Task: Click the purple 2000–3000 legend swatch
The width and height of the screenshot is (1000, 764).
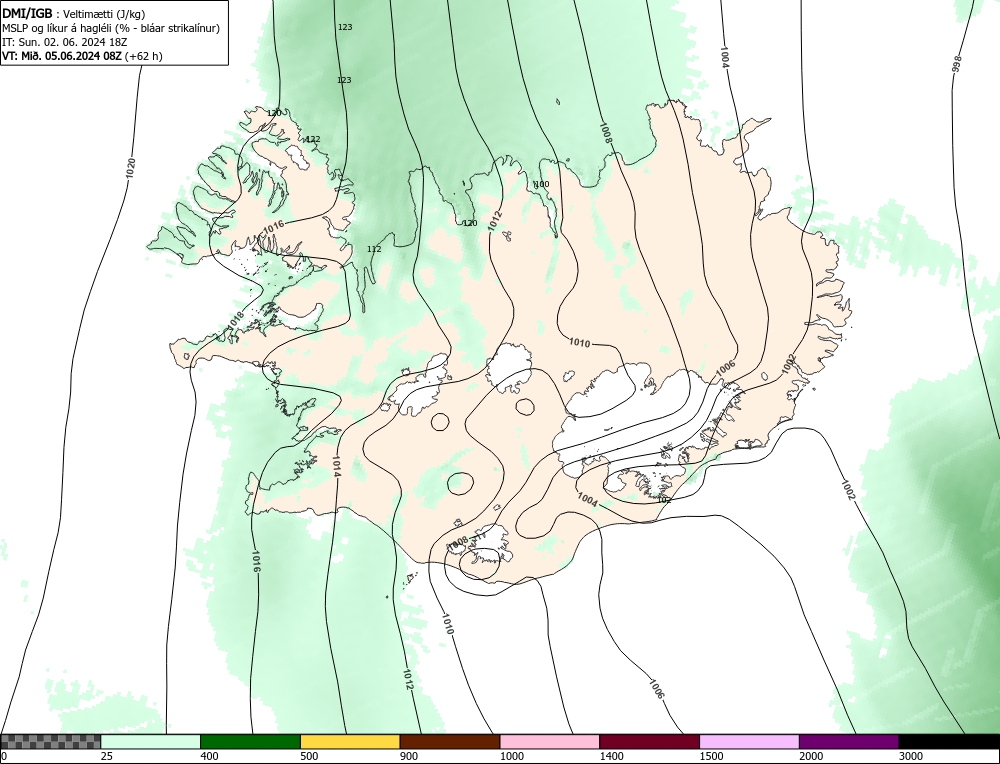Action: [x=849, y=742]
